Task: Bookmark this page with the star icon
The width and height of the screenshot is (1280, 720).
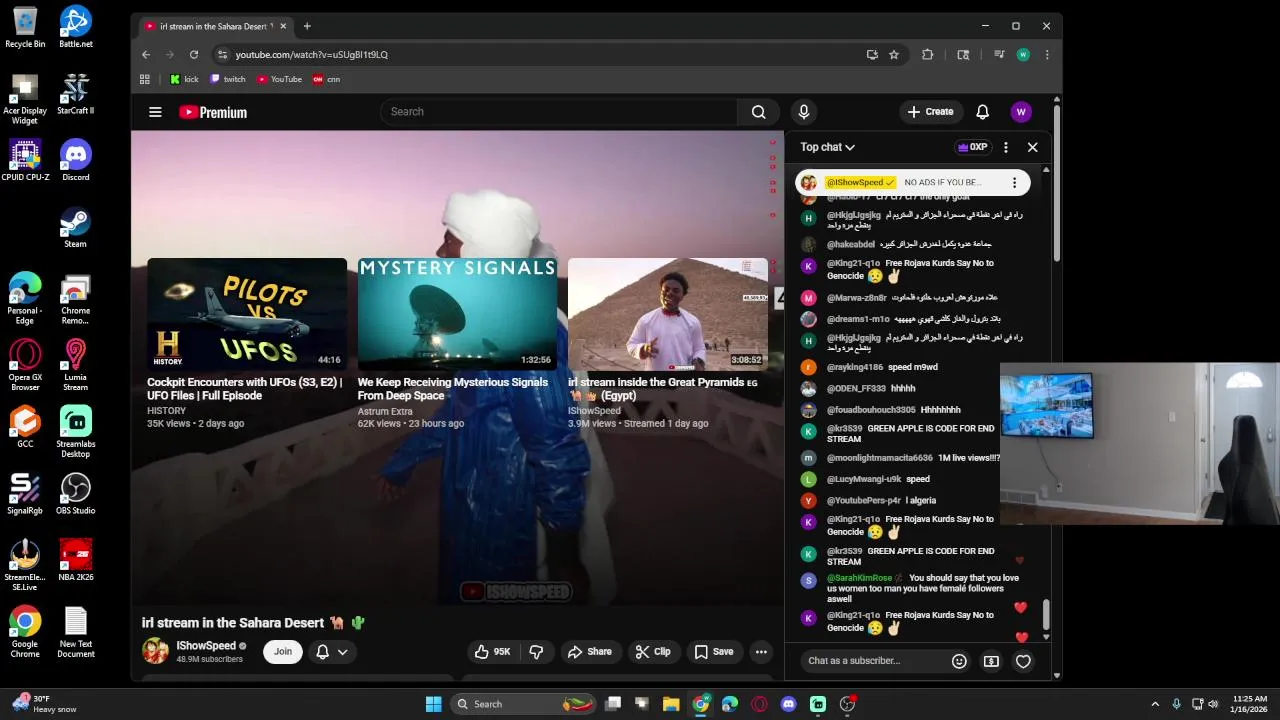Action: coord(894,55)
